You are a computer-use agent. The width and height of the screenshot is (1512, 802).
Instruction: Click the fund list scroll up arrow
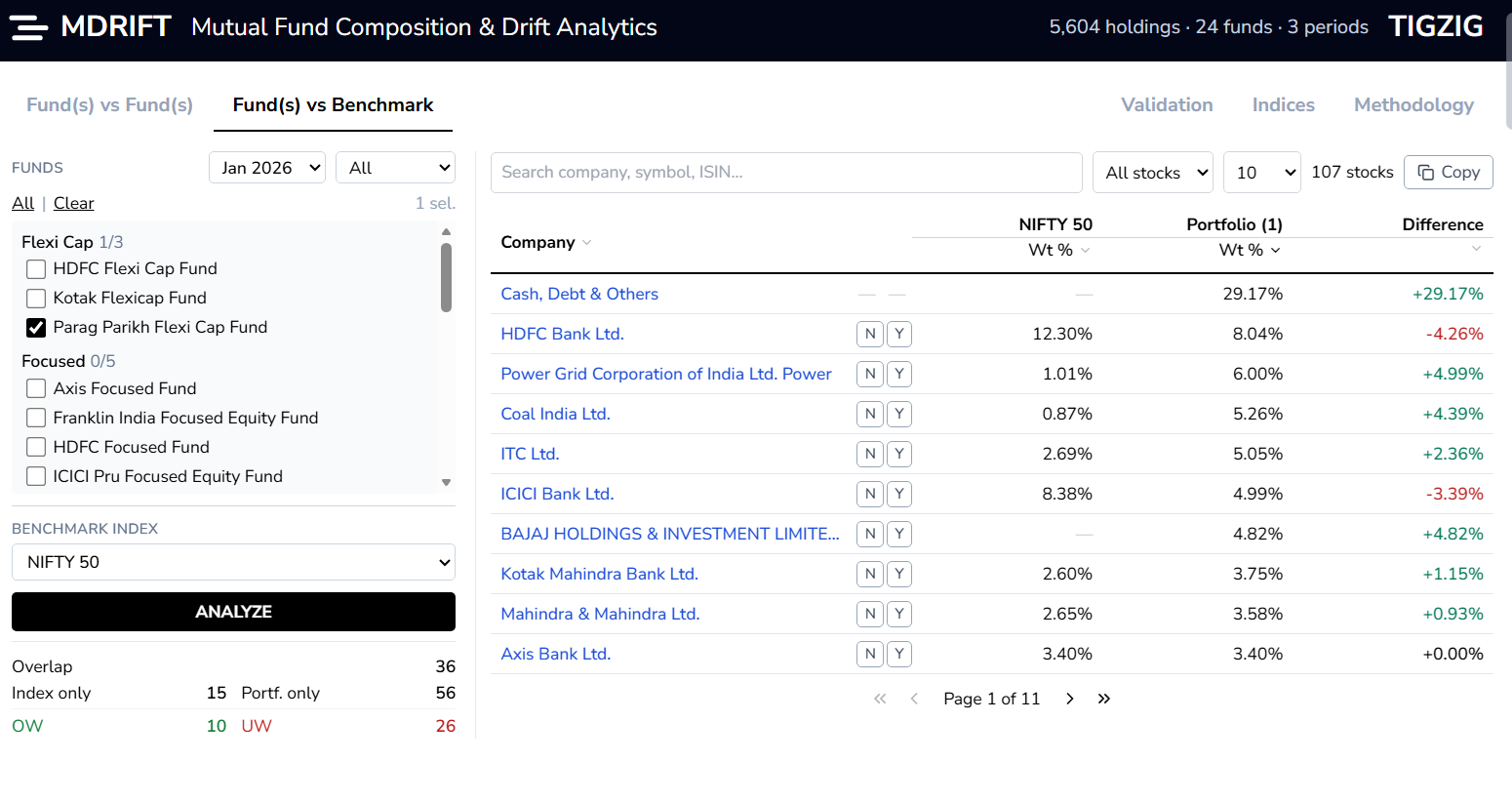pos(446,231)
